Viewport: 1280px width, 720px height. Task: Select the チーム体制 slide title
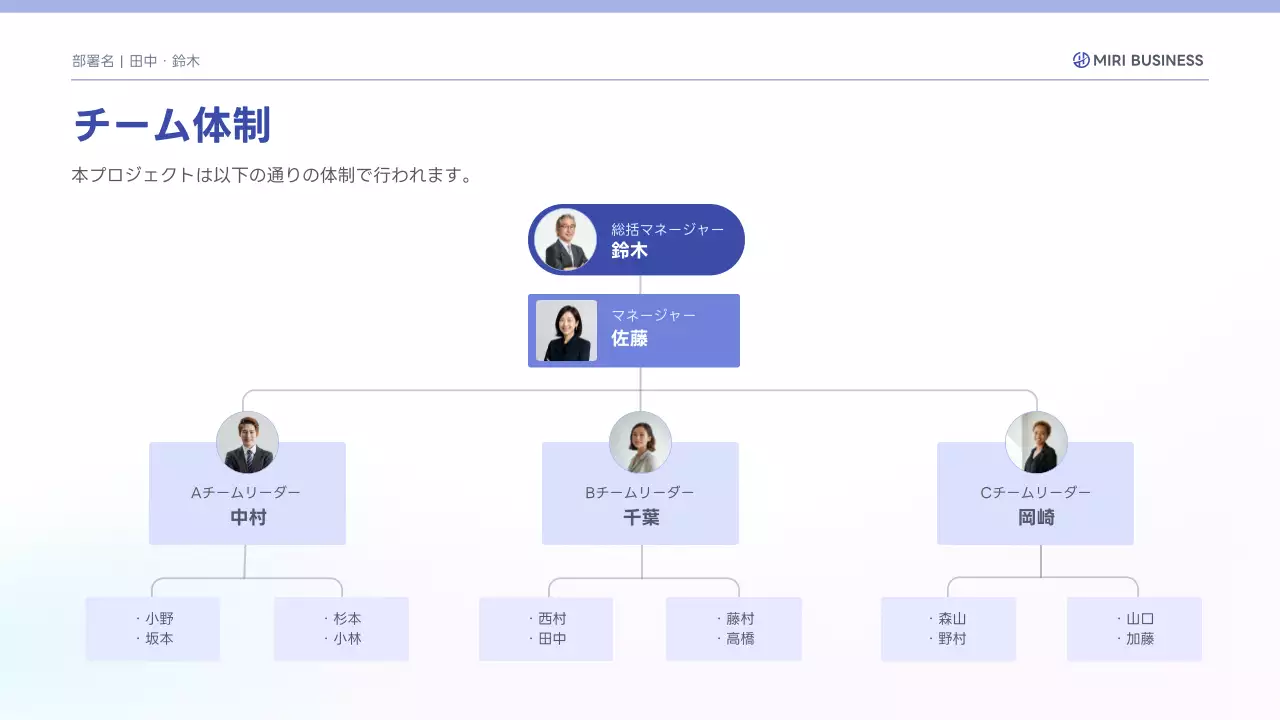172,126
